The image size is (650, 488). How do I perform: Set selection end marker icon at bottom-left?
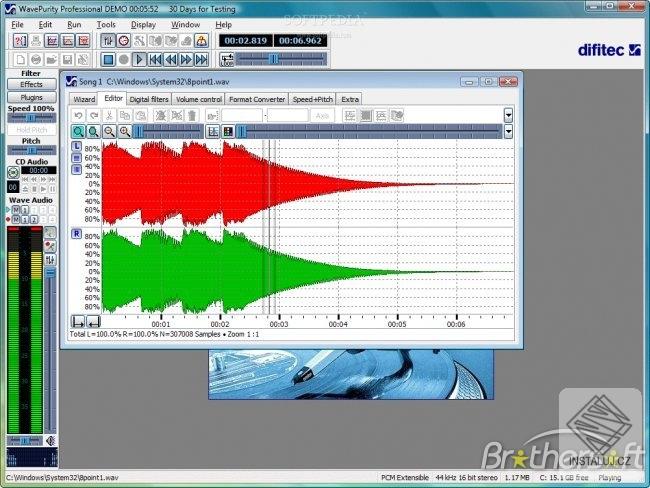pos(94,322)
